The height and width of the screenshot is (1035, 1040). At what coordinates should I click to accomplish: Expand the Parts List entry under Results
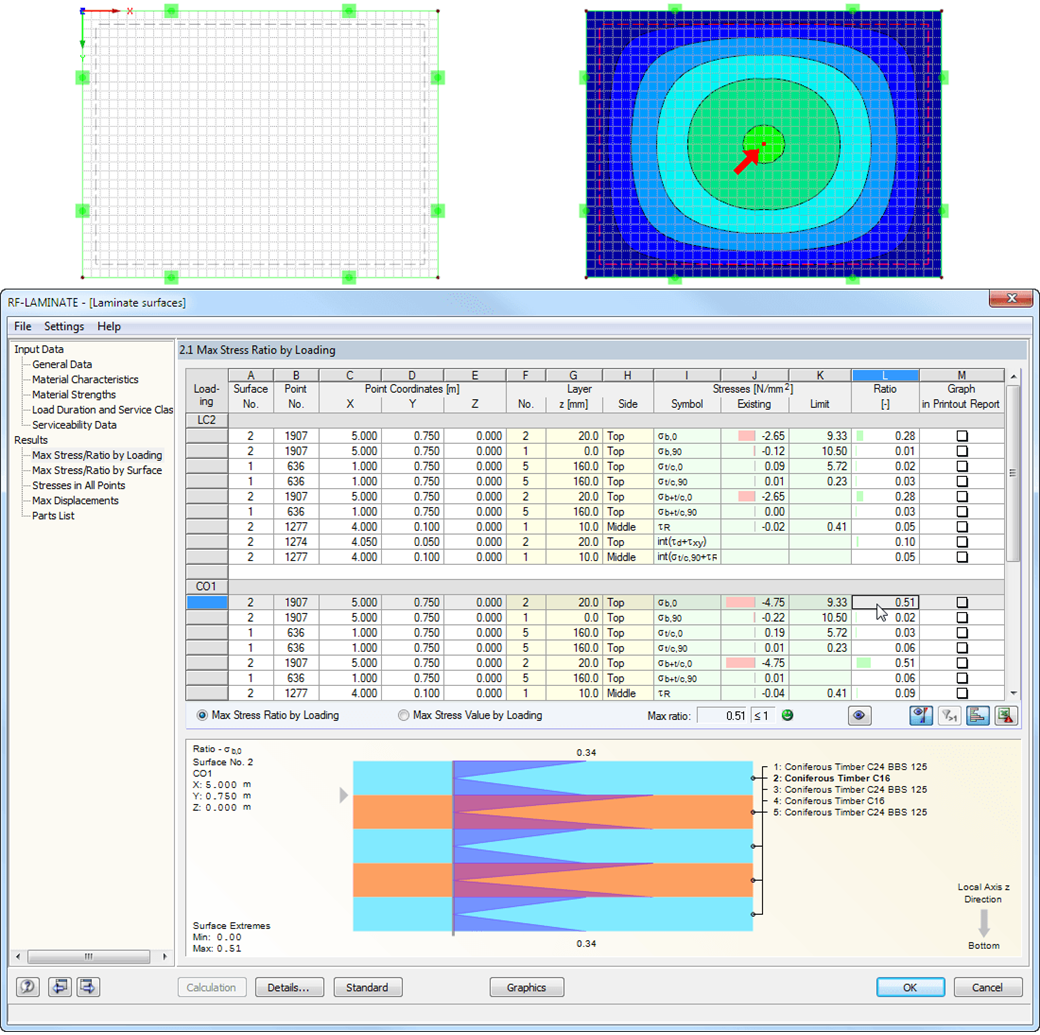click(55, 515)
